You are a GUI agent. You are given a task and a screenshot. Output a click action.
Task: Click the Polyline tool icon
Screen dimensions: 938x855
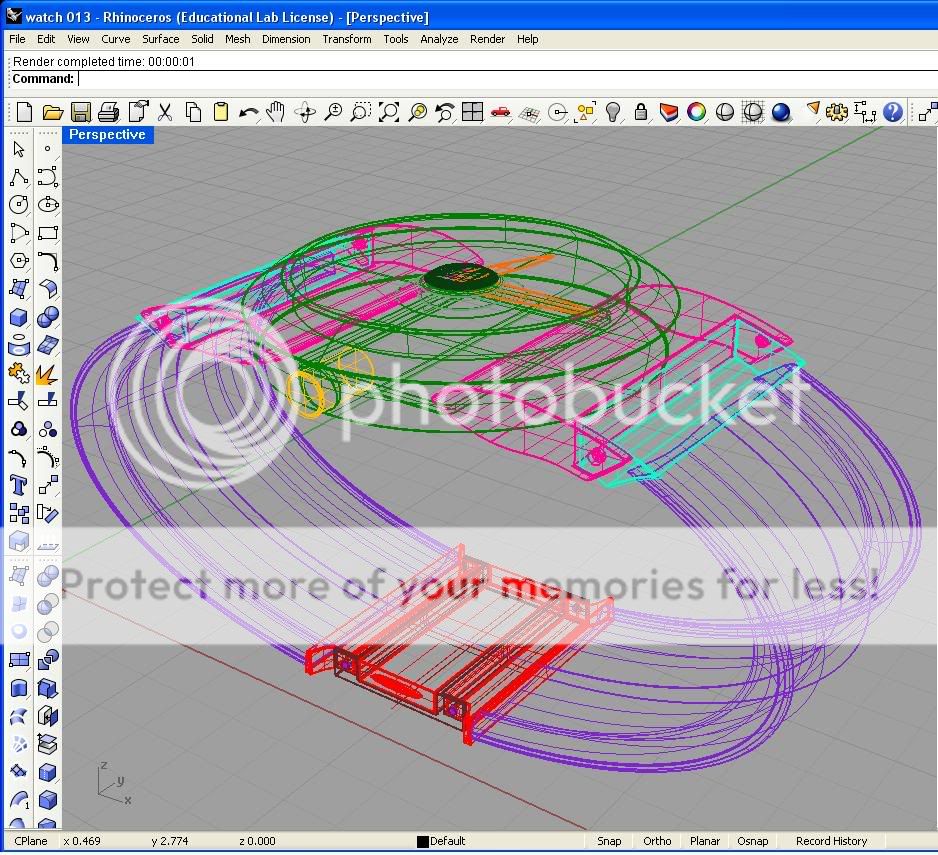[18, 178]
